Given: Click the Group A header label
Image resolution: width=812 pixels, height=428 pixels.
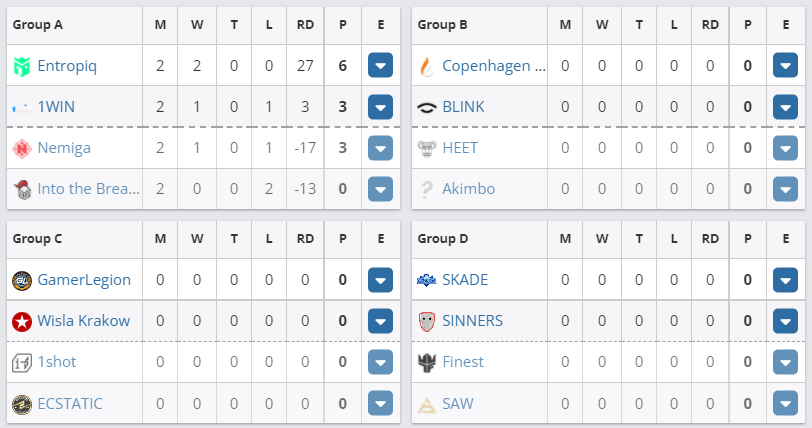Looking at the screenshot, I should pos(38,24).
